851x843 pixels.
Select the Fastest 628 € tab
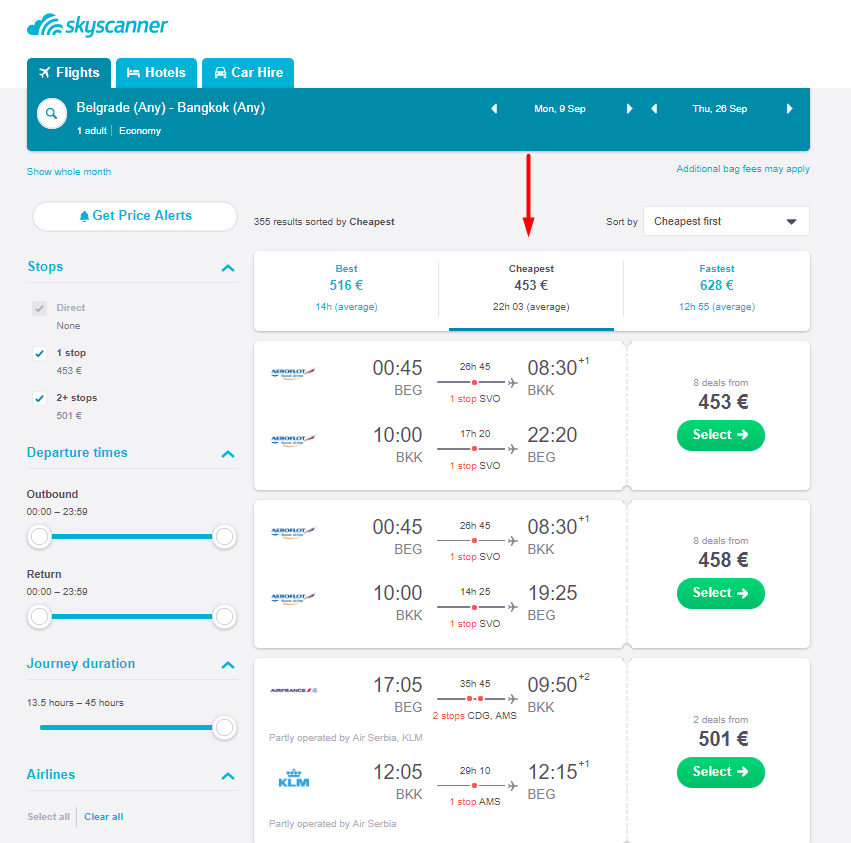(x=716, y=288)
